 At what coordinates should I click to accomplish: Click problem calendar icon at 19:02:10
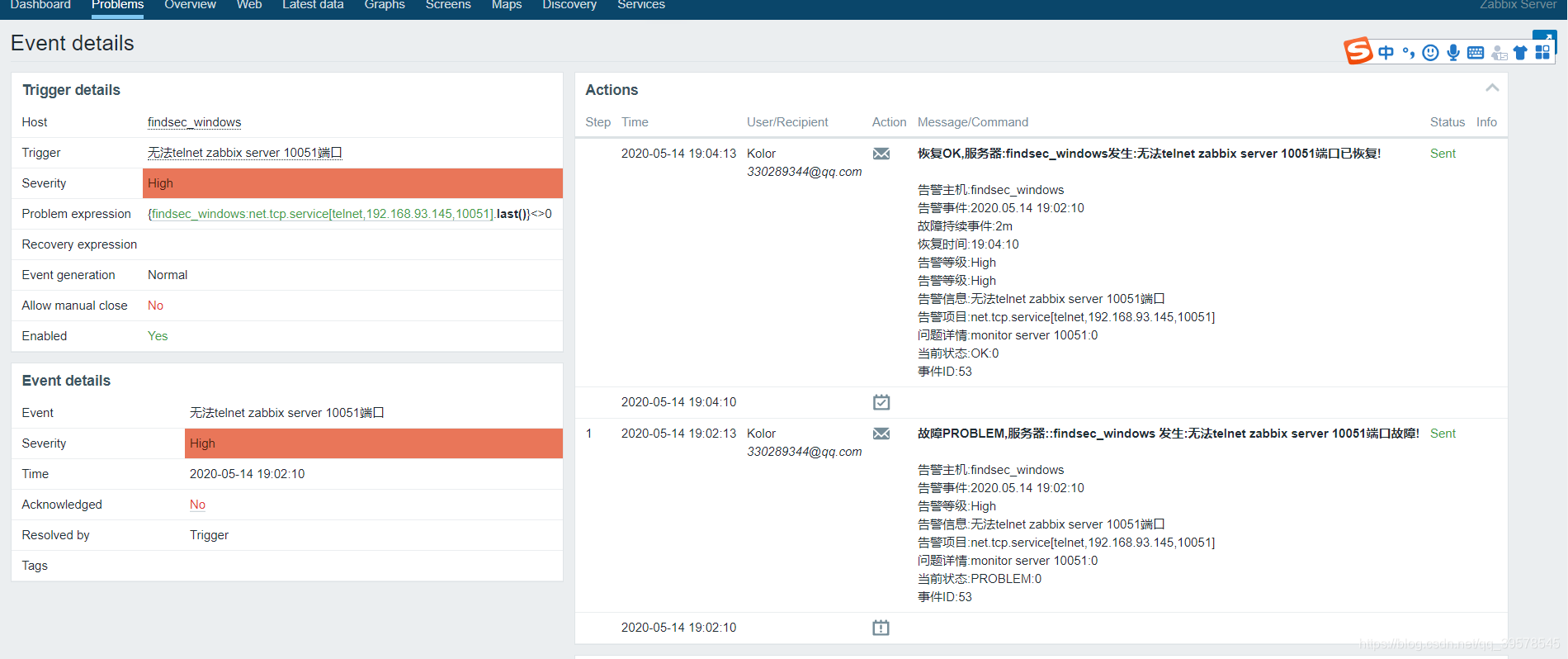pos(881,628)
